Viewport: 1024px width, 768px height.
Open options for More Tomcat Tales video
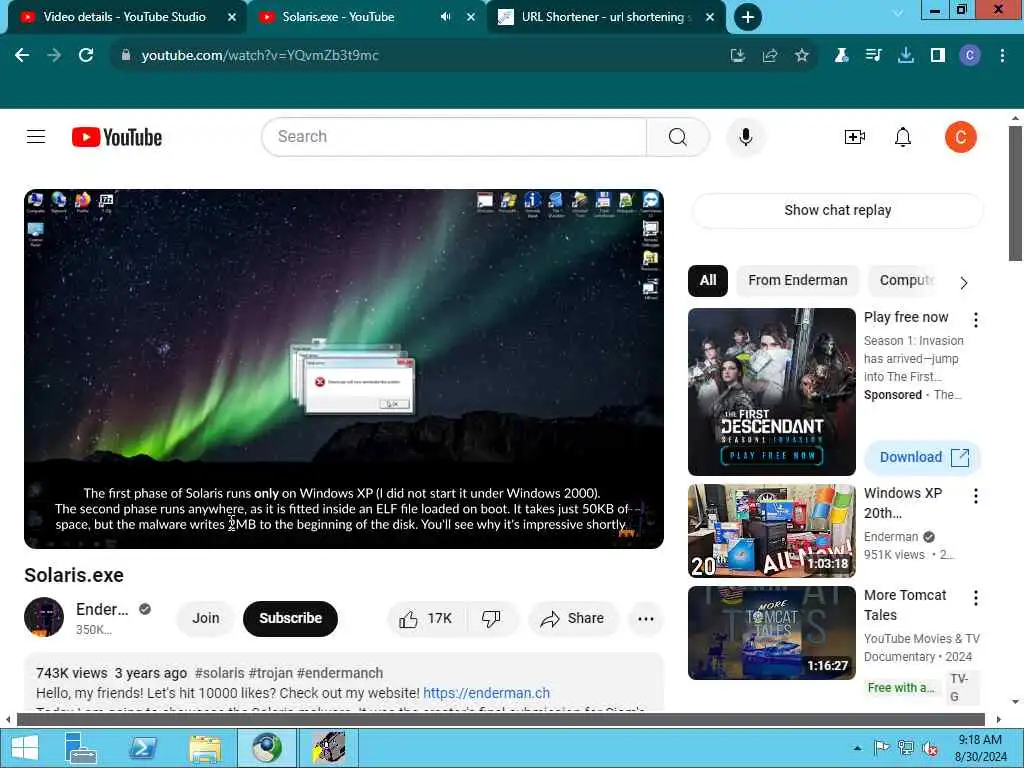tap(976, 598)
